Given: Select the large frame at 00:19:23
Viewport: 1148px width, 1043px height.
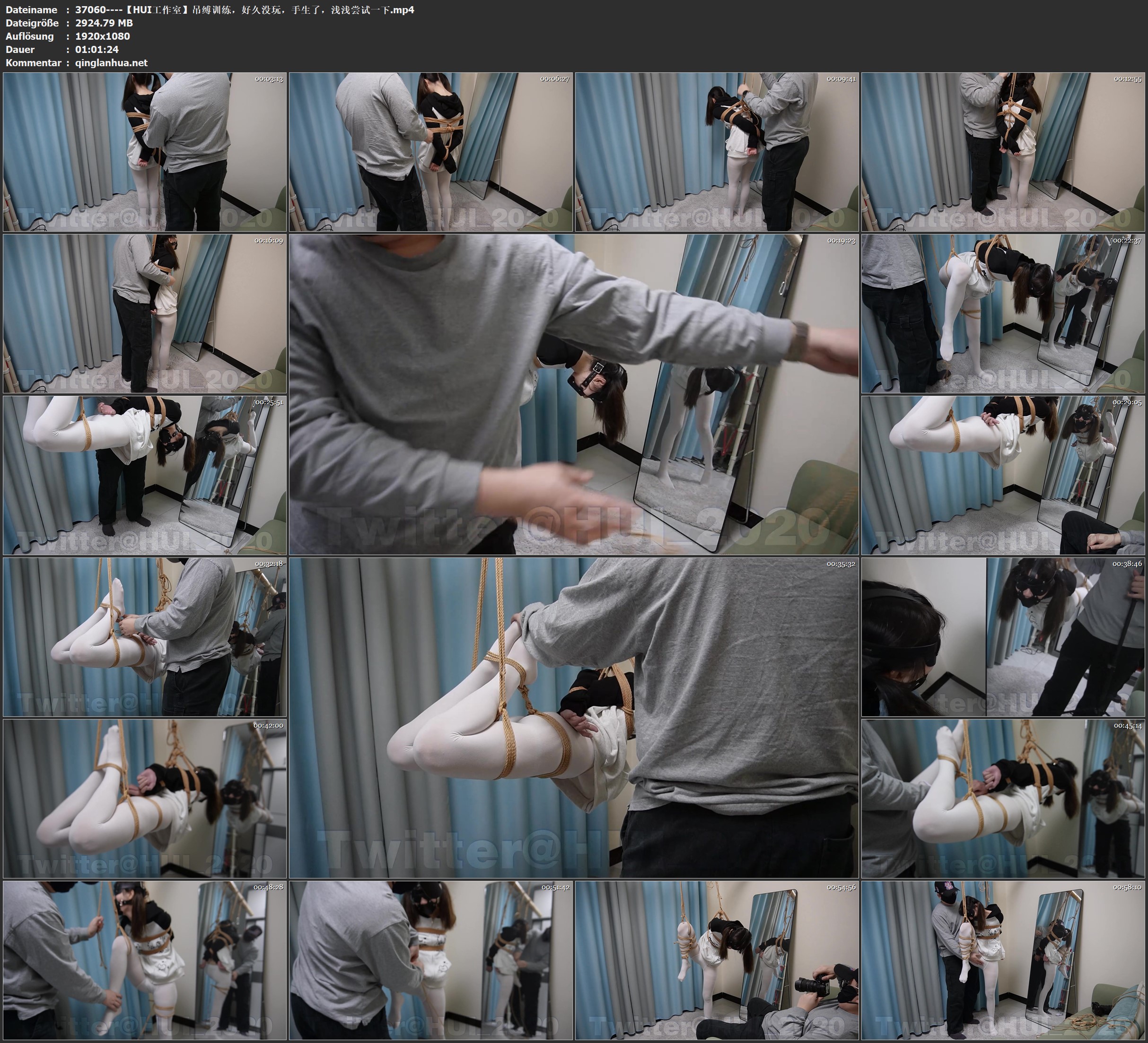Looking at the screenshot, I should point(573,394).
